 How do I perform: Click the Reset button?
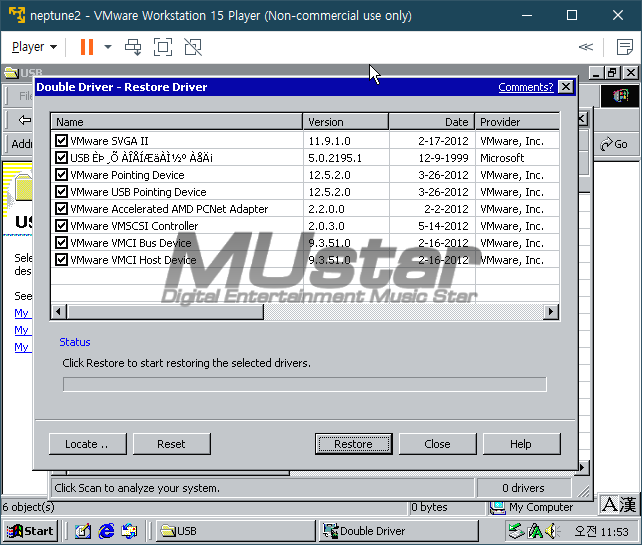pyautogui.click(x=172, y=444)
